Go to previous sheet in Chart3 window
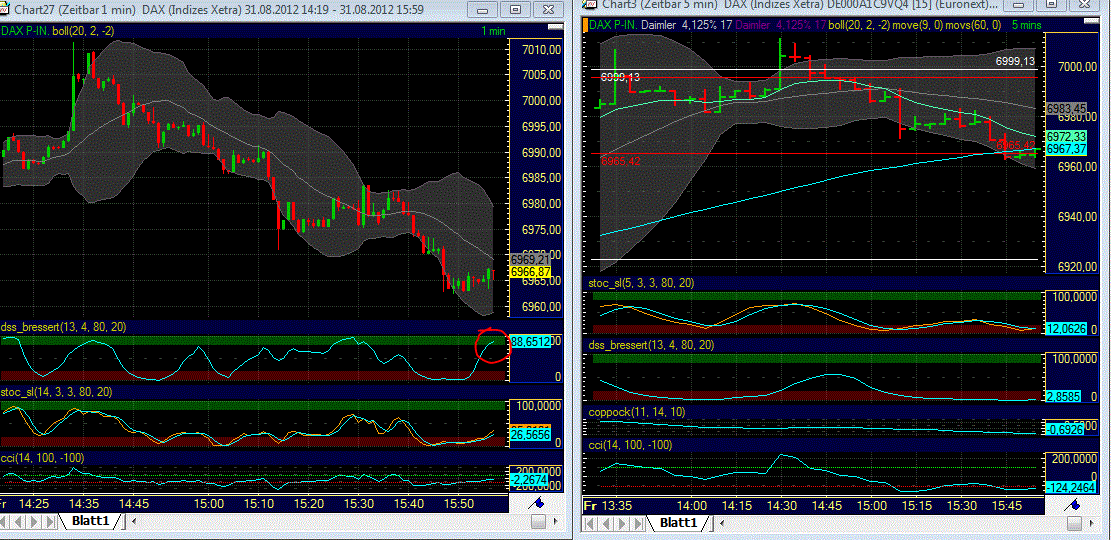 click(x=605, y=523)
